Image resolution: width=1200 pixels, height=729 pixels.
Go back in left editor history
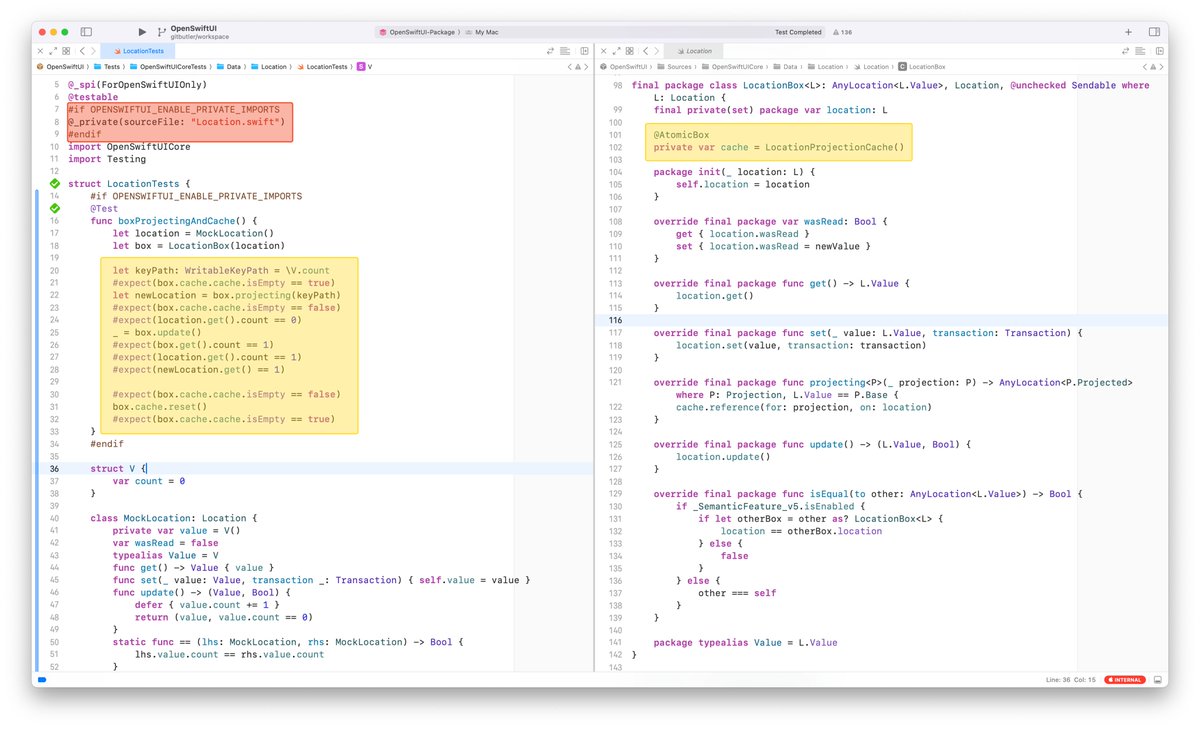point(82,50)
